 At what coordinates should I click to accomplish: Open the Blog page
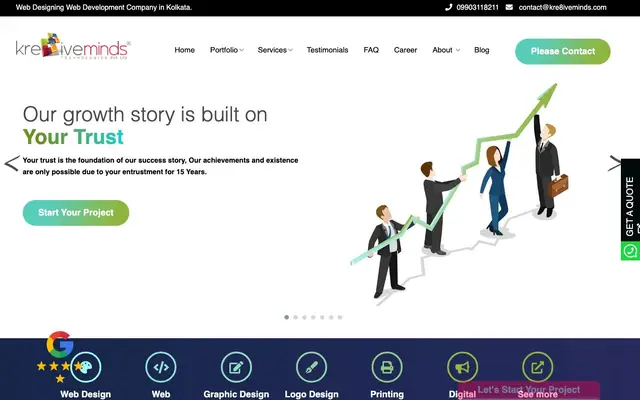[x=482, y=50]
